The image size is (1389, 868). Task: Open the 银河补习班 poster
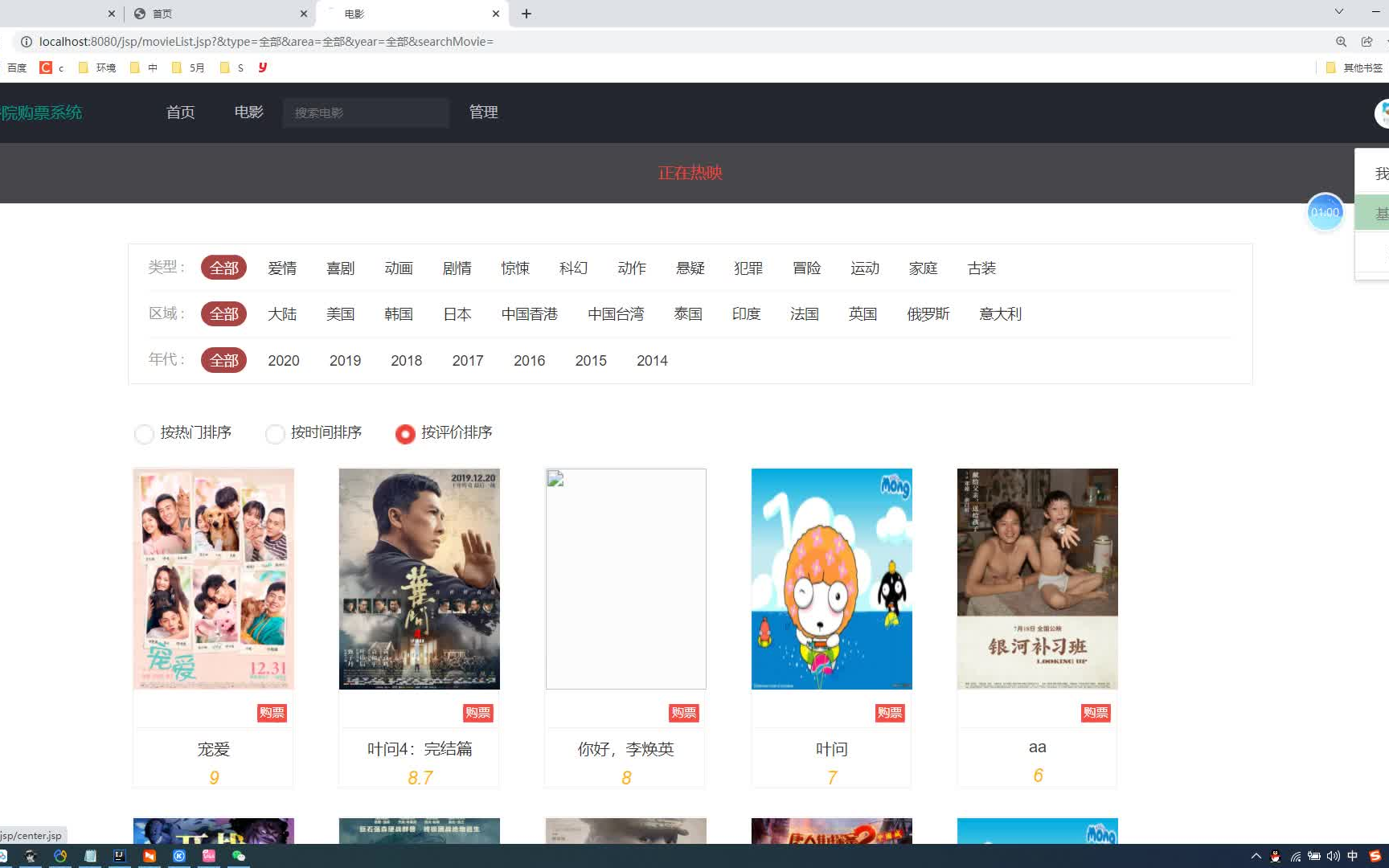click(x=1038, y=579)
